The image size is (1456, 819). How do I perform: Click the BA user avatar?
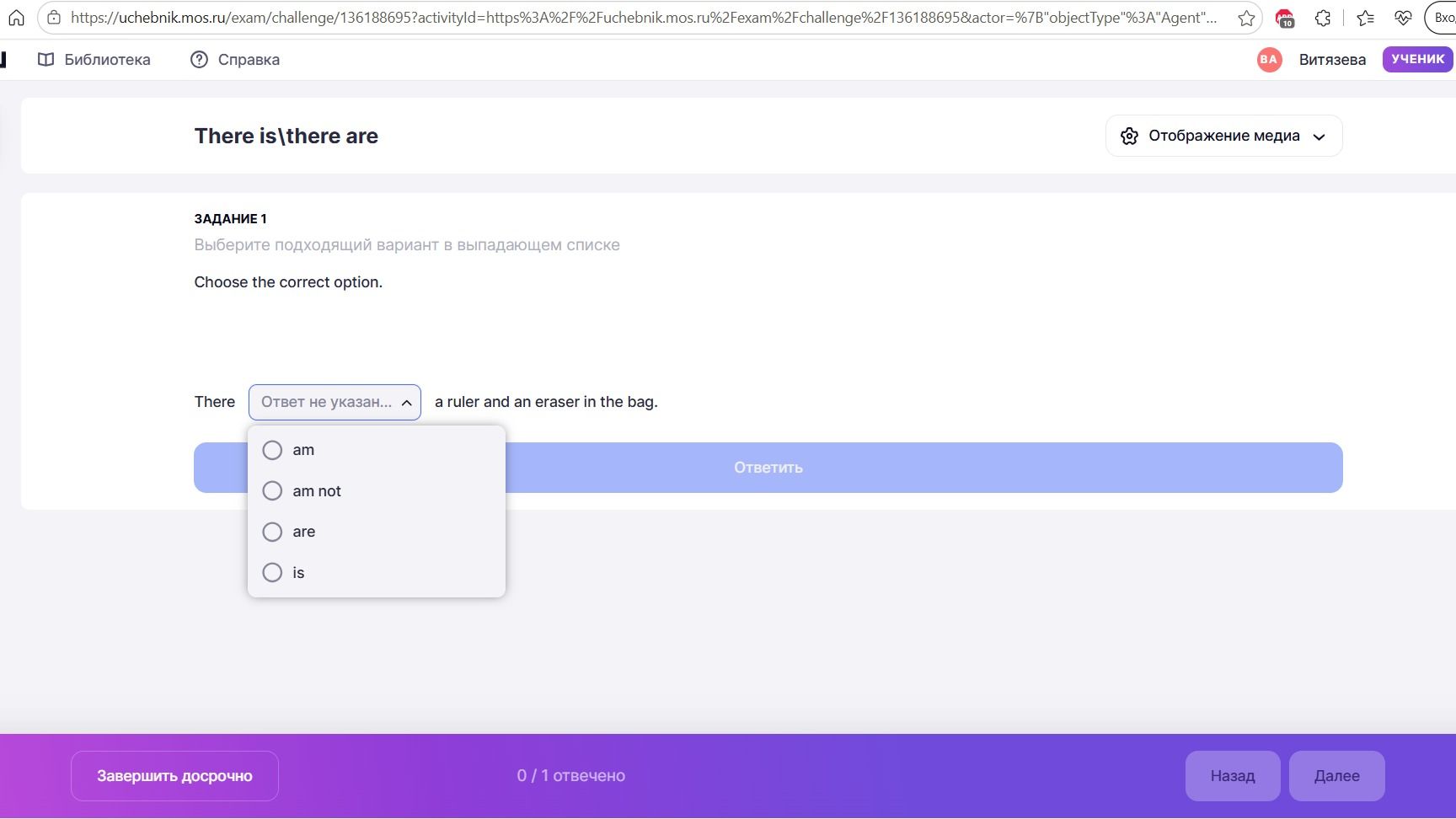point(1269,59)
